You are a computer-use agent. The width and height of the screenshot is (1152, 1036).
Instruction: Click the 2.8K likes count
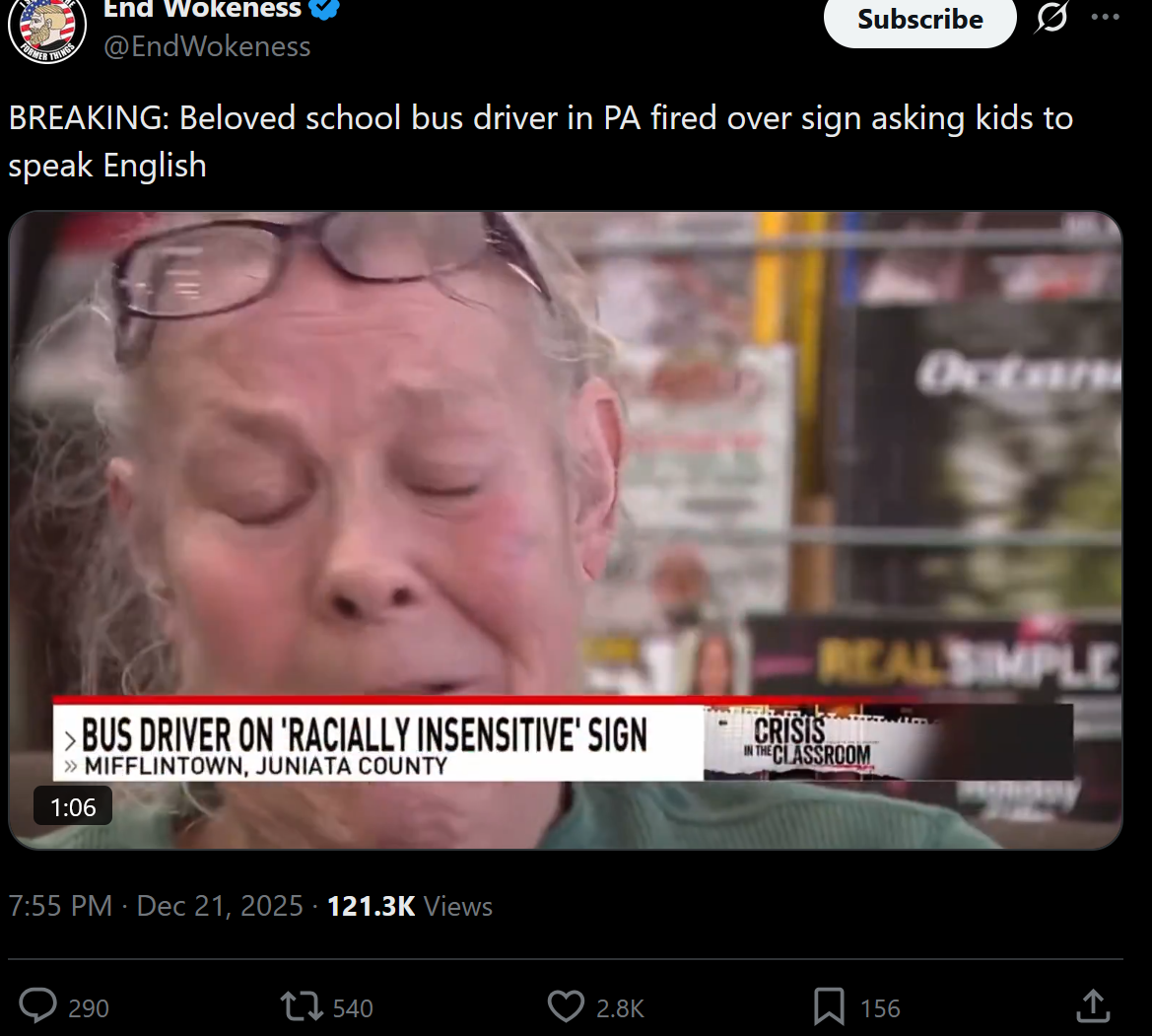[619, 1008]
